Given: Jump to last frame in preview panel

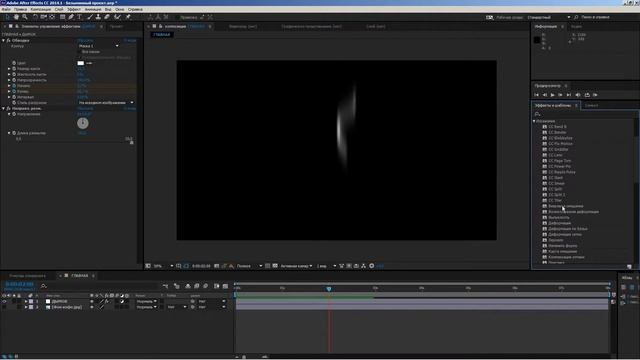Looking at the screenshot, I should pos(569,95).
